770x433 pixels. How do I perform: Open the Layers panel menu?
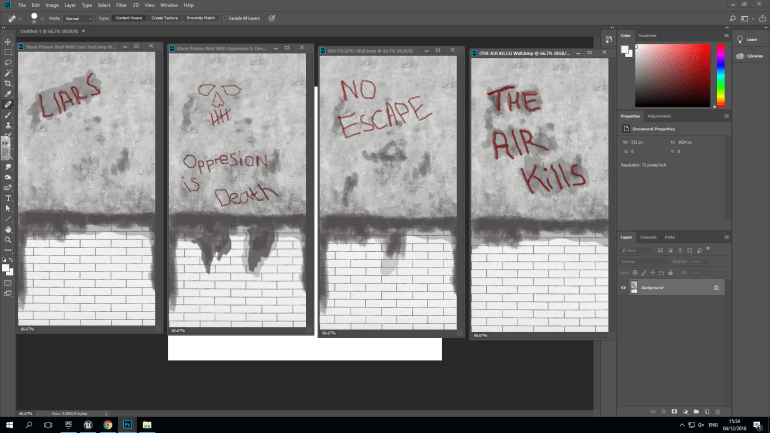tap(726, 237)
